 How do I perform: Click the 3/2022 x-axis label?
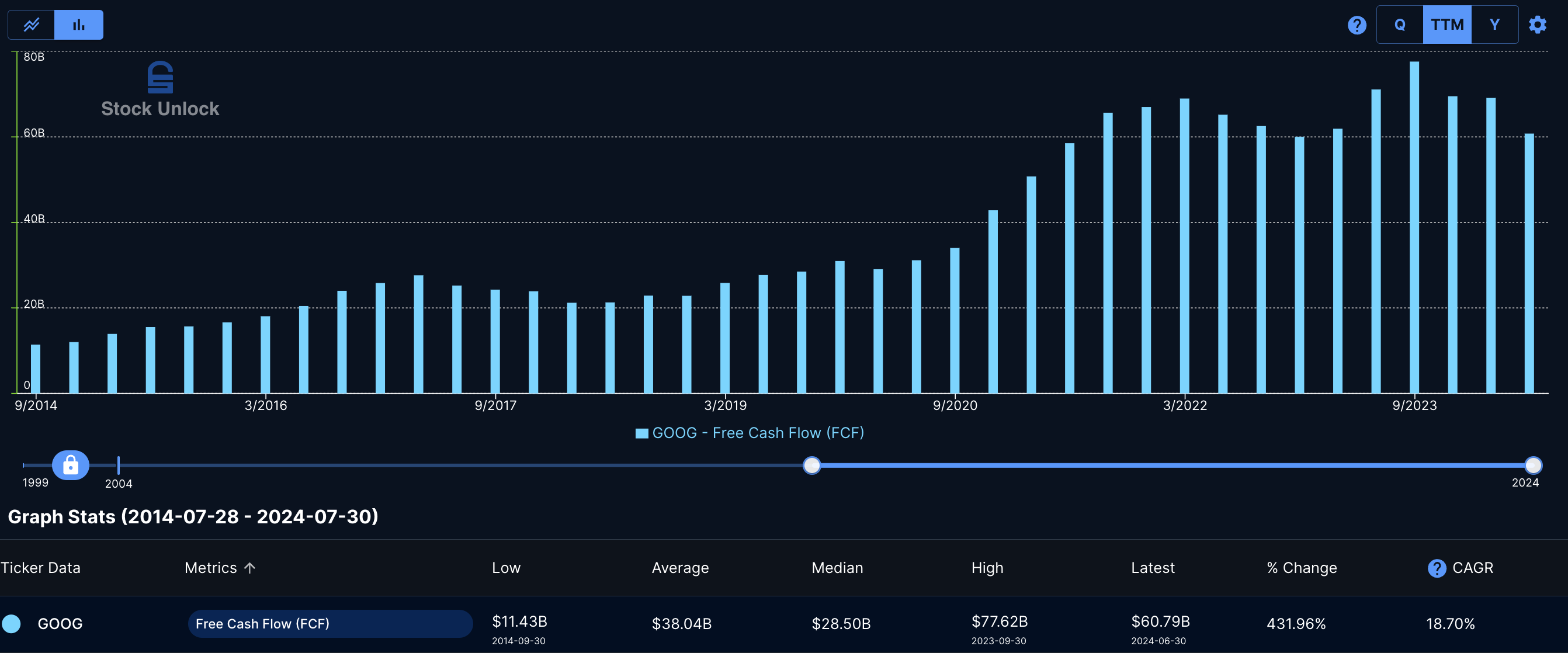(x=1185, y=405)
